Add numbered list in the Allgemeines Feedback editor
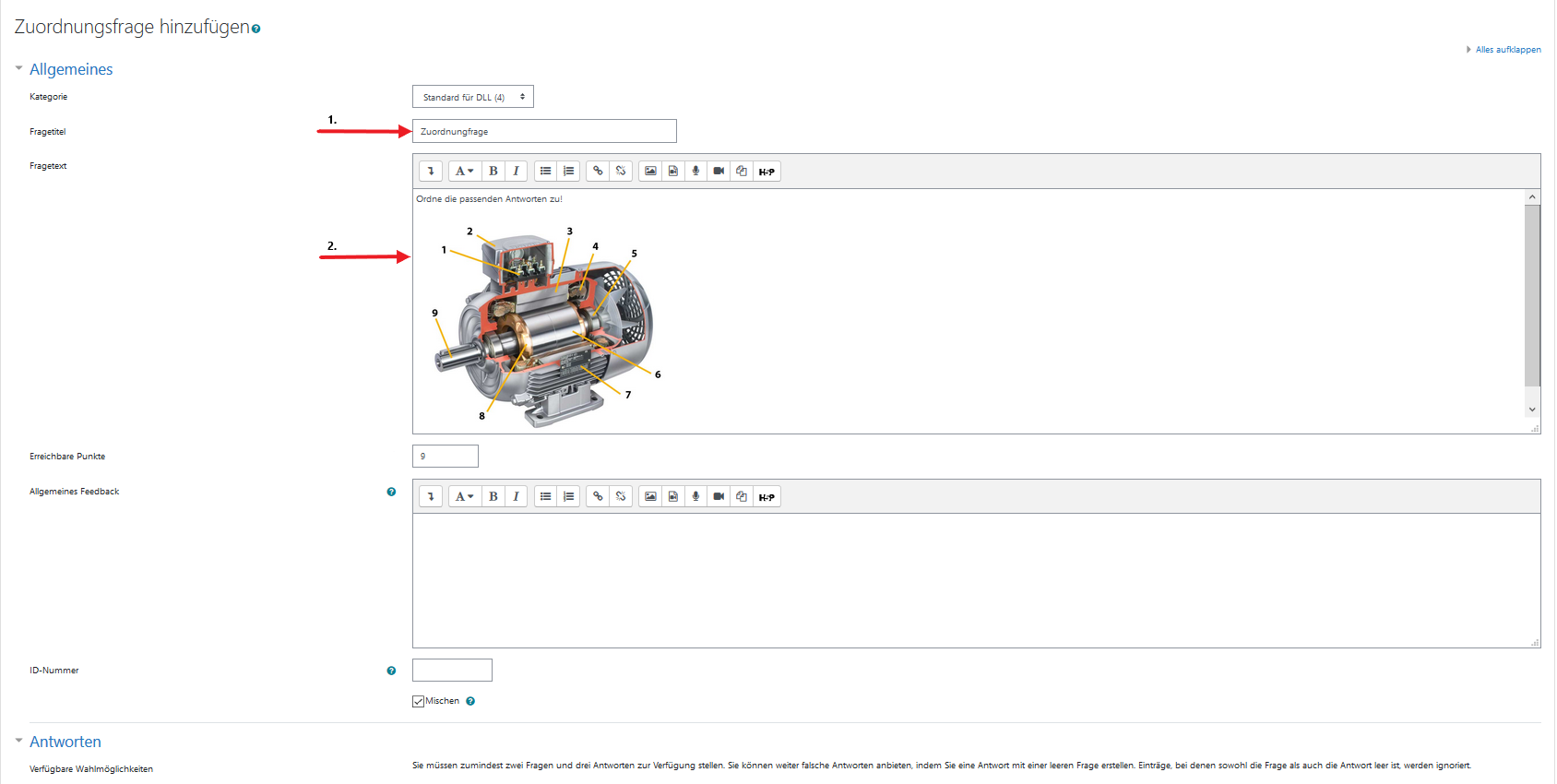This screenshot has width=1557, height=784. (569, 497)
